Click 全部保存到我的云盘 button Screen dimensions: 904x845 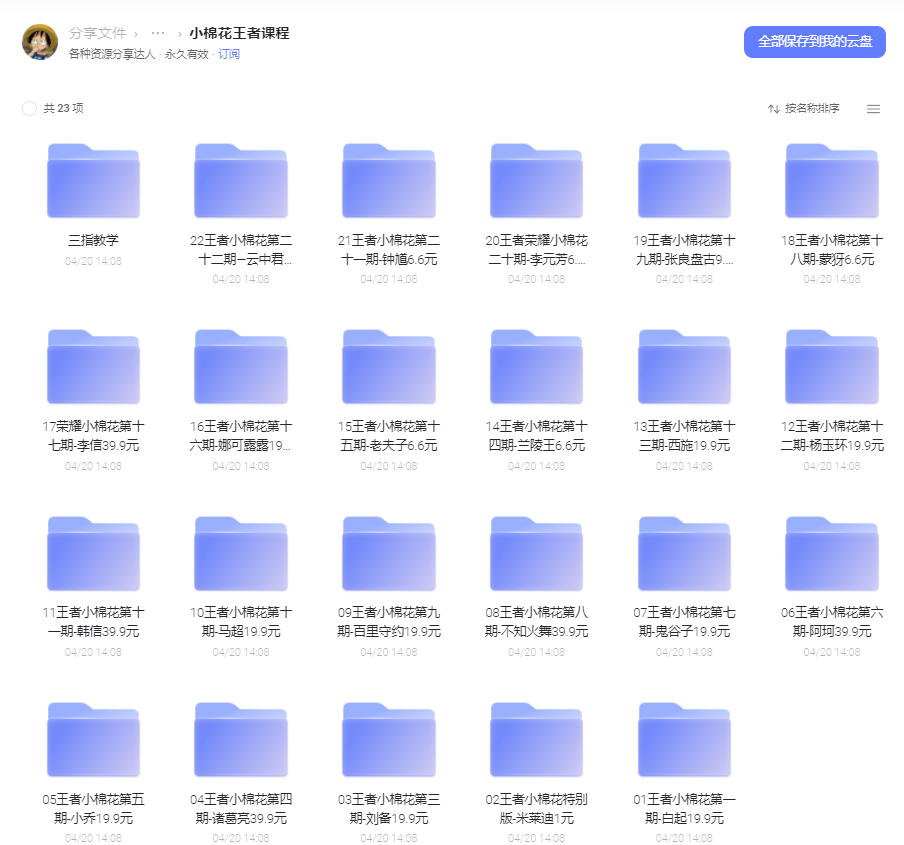(815, 42)
